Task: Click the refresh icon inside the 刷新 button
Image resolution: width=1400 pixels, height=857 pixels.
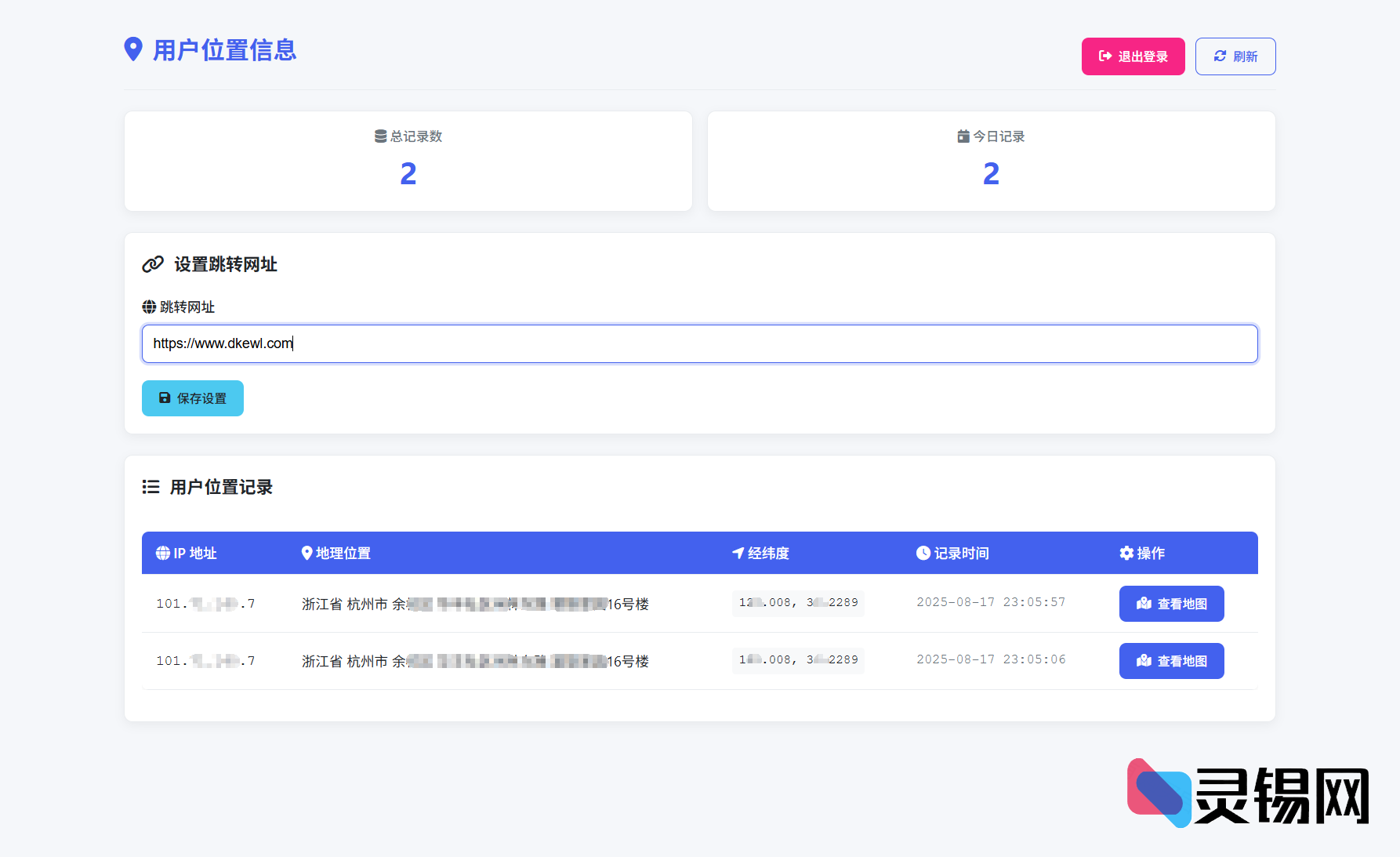Action: click(1220, 56)
